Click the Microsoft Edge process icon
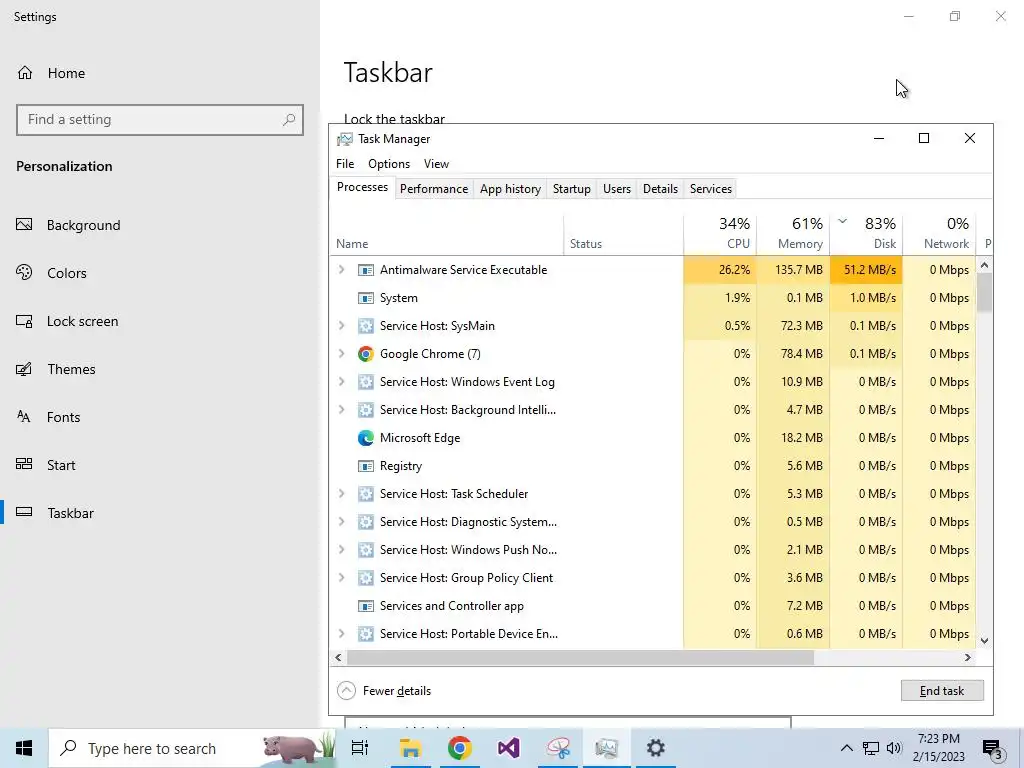The height and width of the screenshot is (768, 1024). pyautogui.click(x=366, y=438)
